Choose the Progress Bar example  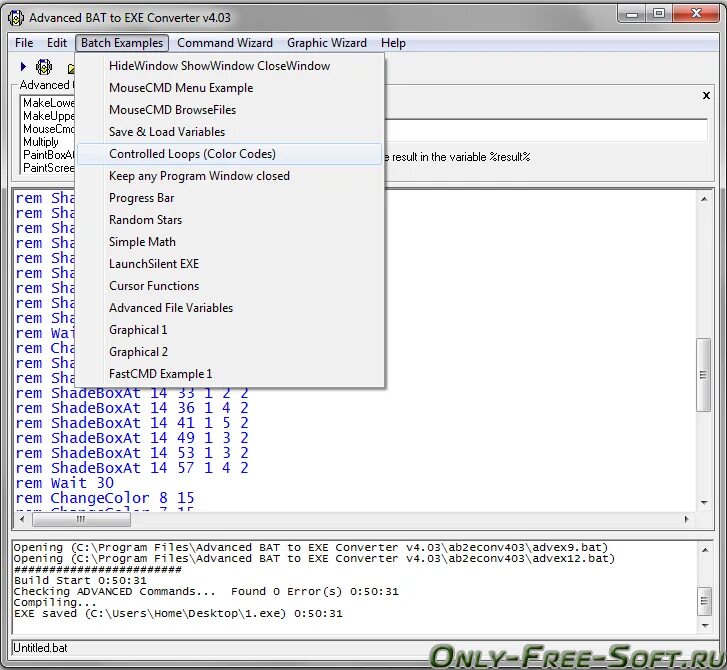pos(230,198)
